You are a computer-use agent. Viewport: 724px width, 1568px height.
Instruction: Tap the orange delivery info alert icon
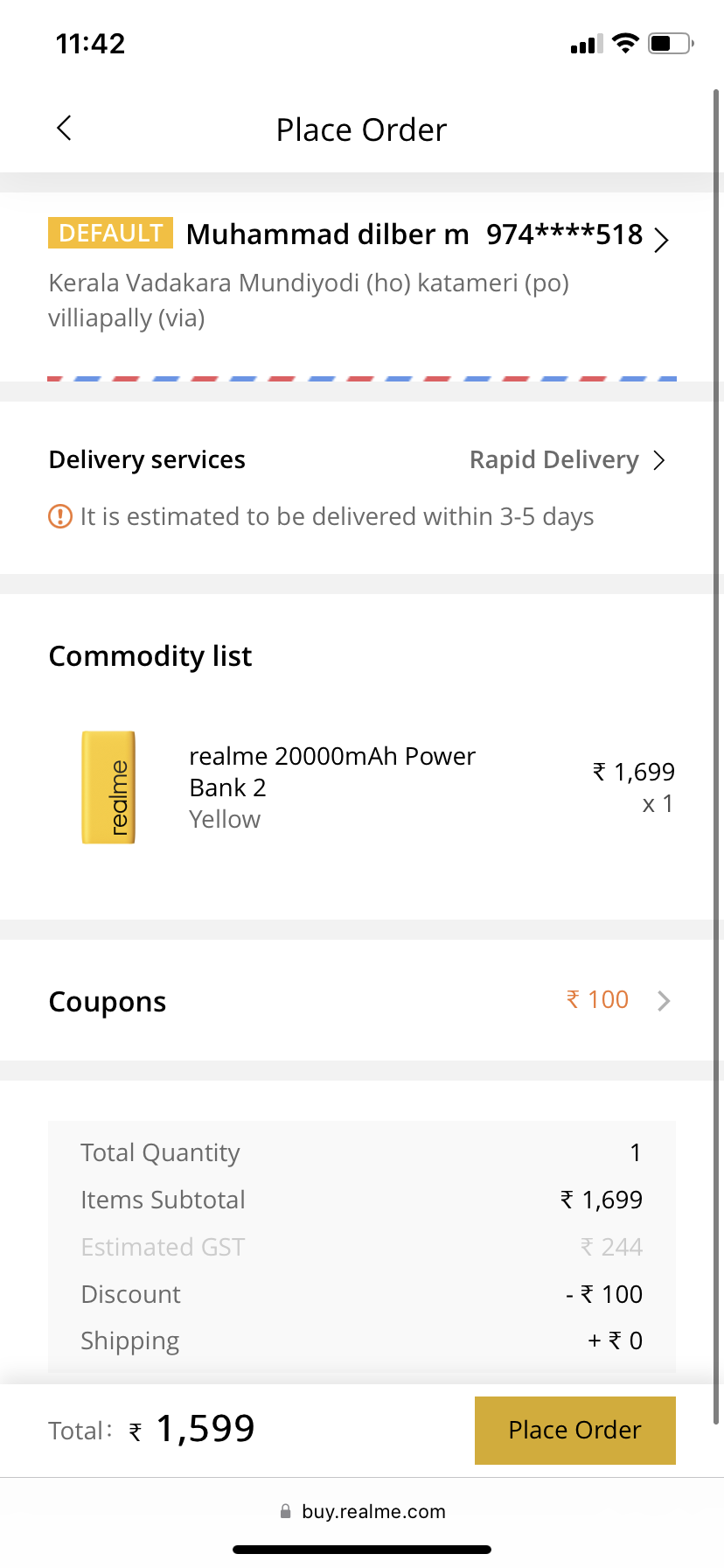[x=59, y=516]
